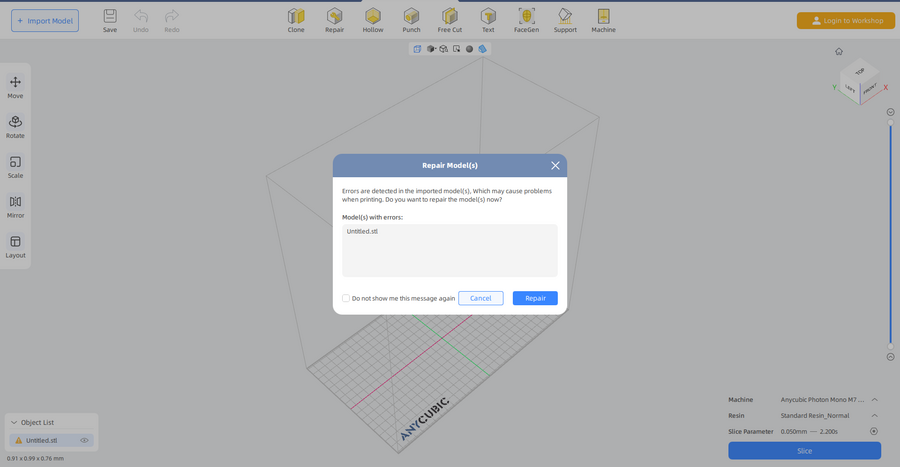Click the 0.050mm — 2.200s parameter value
The image size is (900, 467).
pyautogui.click(x=809, y=431)
